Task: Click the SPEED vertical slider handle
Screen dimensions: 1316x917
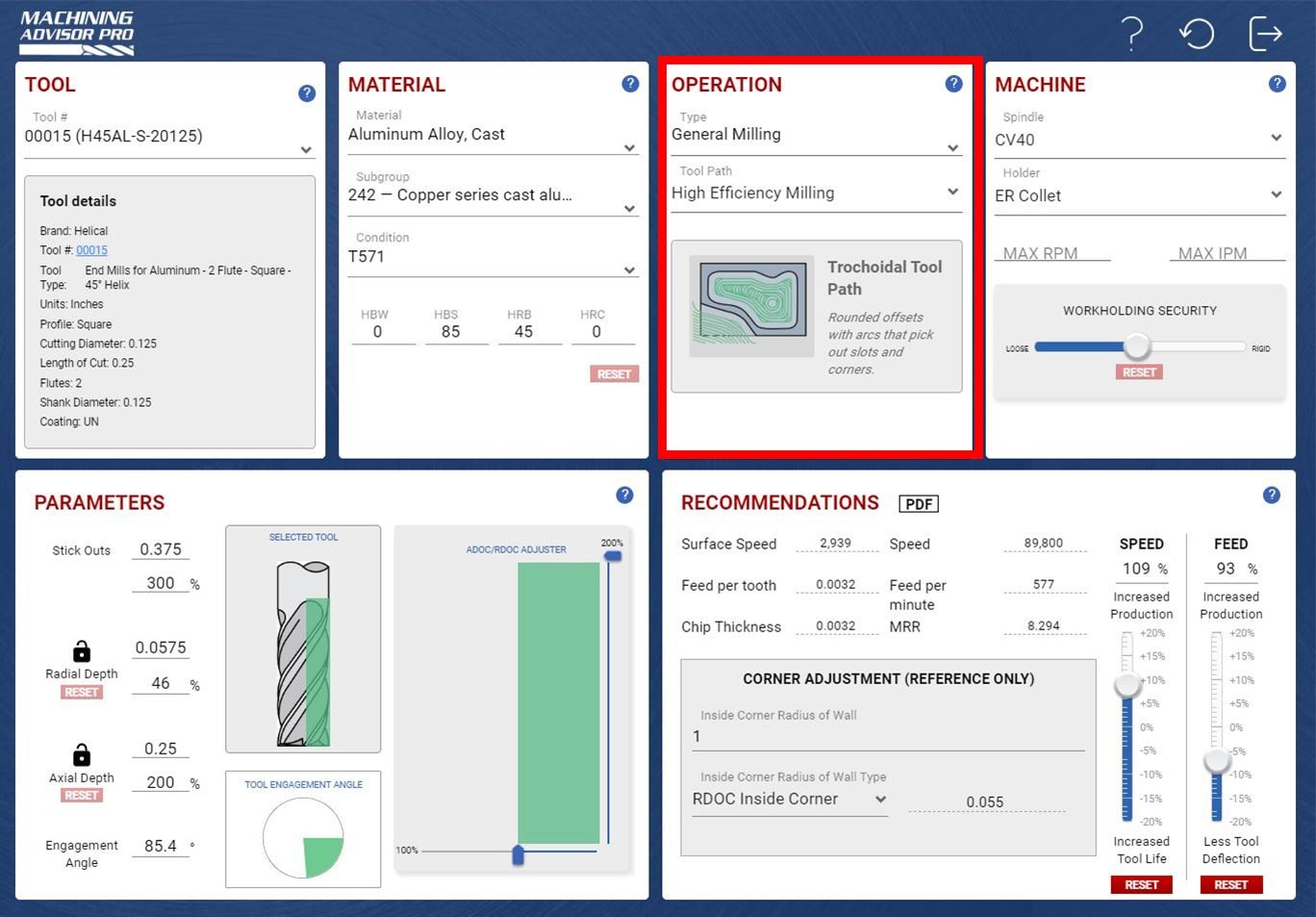Action: click(x=1126, y=685)
